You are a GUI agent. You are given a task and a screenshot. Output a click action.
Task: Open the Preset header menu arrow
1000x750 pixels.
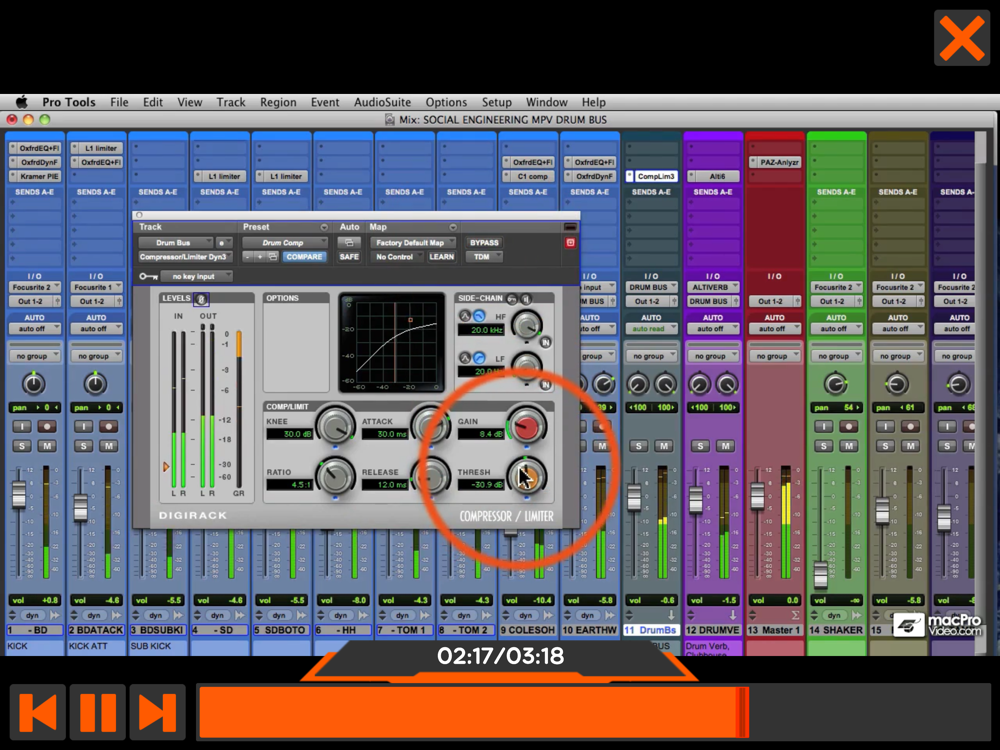tap(324, 227)
